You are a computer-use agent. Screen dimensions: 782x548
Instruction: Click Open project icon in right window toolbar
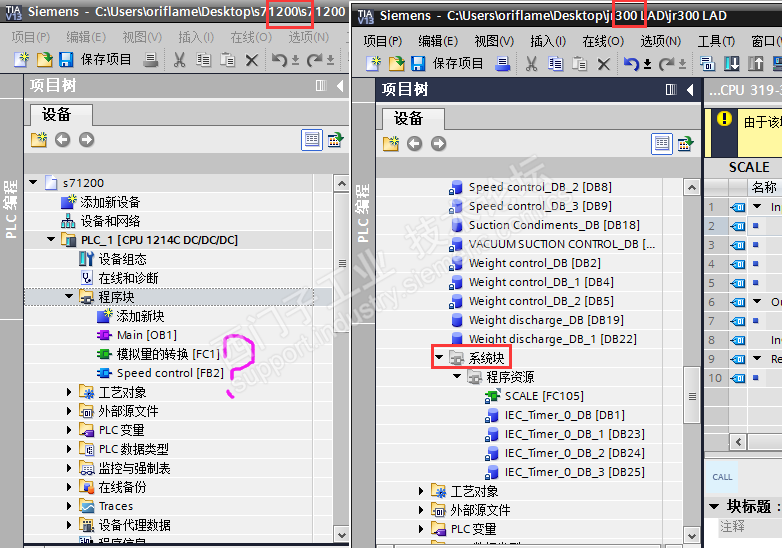click(396, 64)
